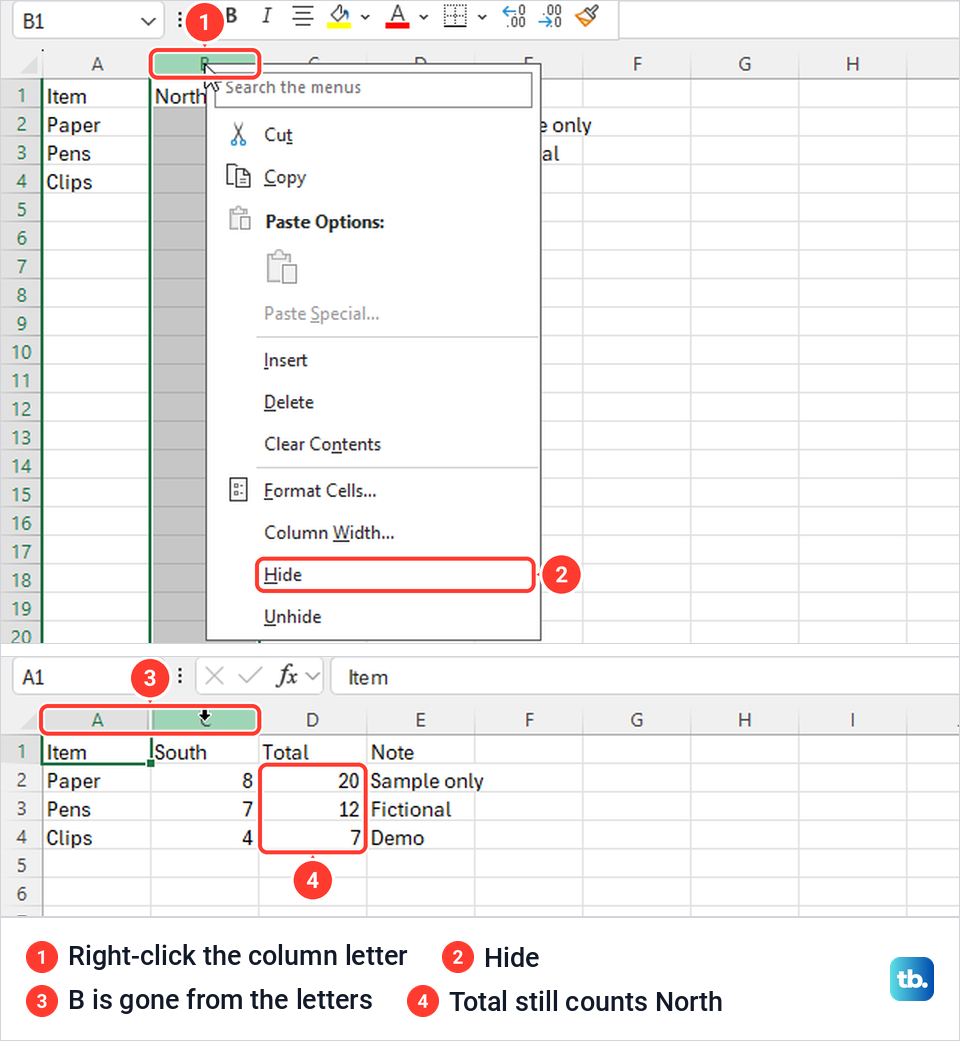Toggle Bold in the mini toolbar

click(x=231, y=16)
